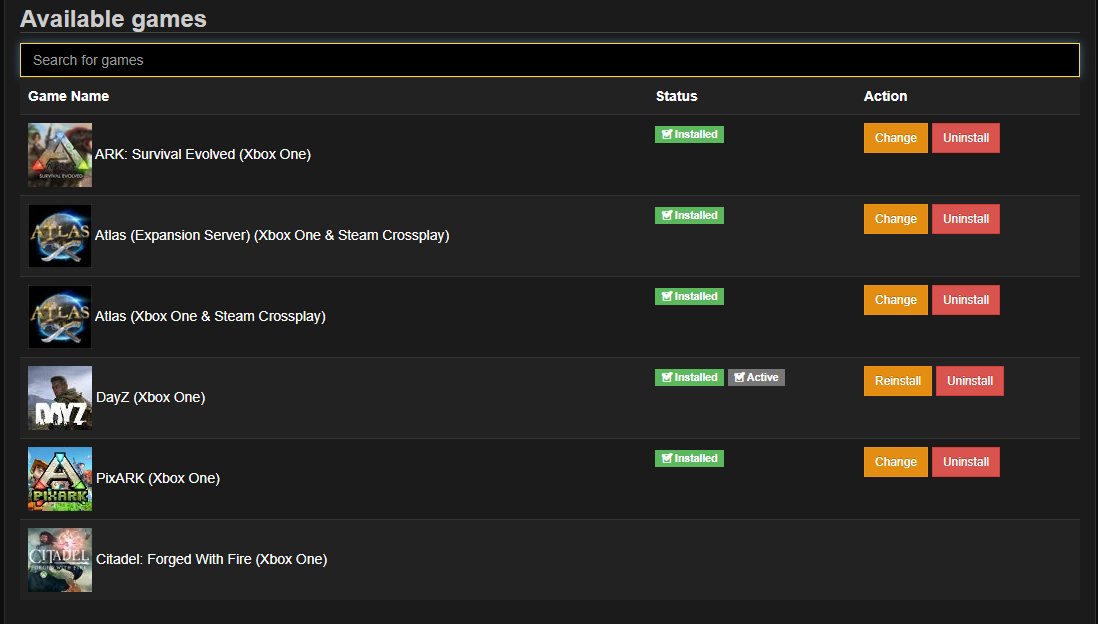This screenshot has width=1098, height=624.
Task: Click the Atlas (Expansion Server) game name
Action: pyautogui.click(x=272, y=235)
